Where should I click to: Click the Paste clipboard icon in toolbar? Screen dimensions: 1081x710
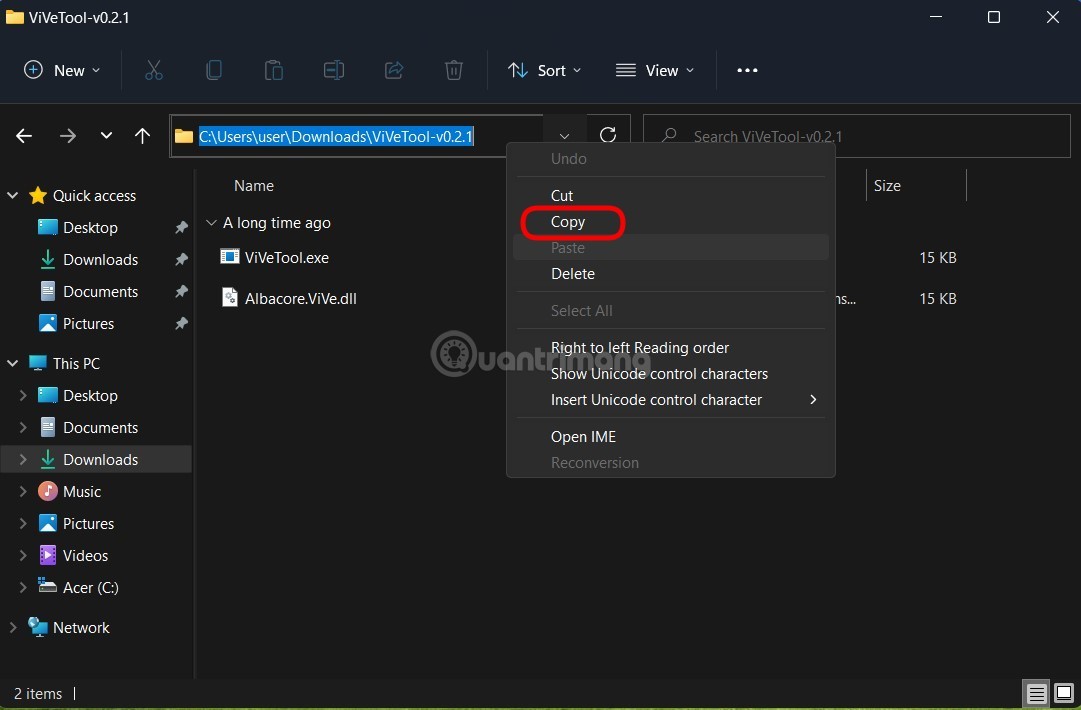273,70
